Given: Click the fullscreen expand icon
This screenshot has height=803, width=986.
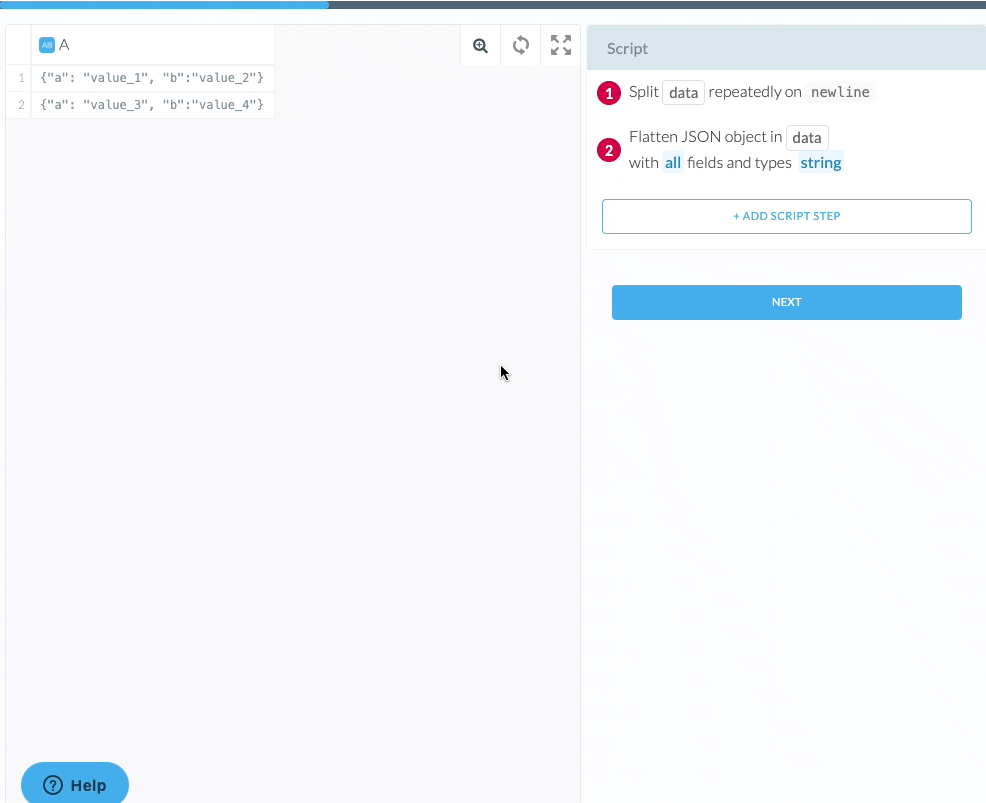Looking at the screenshot, I should [560, 44].
